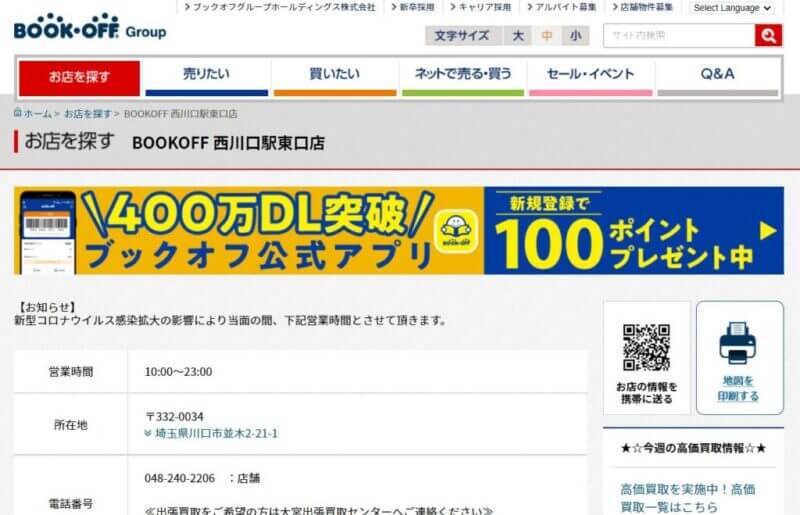Viewport: 800px width, 515px height.
Task: Click ホーム breadcrumb link
Action: point(37,113)
